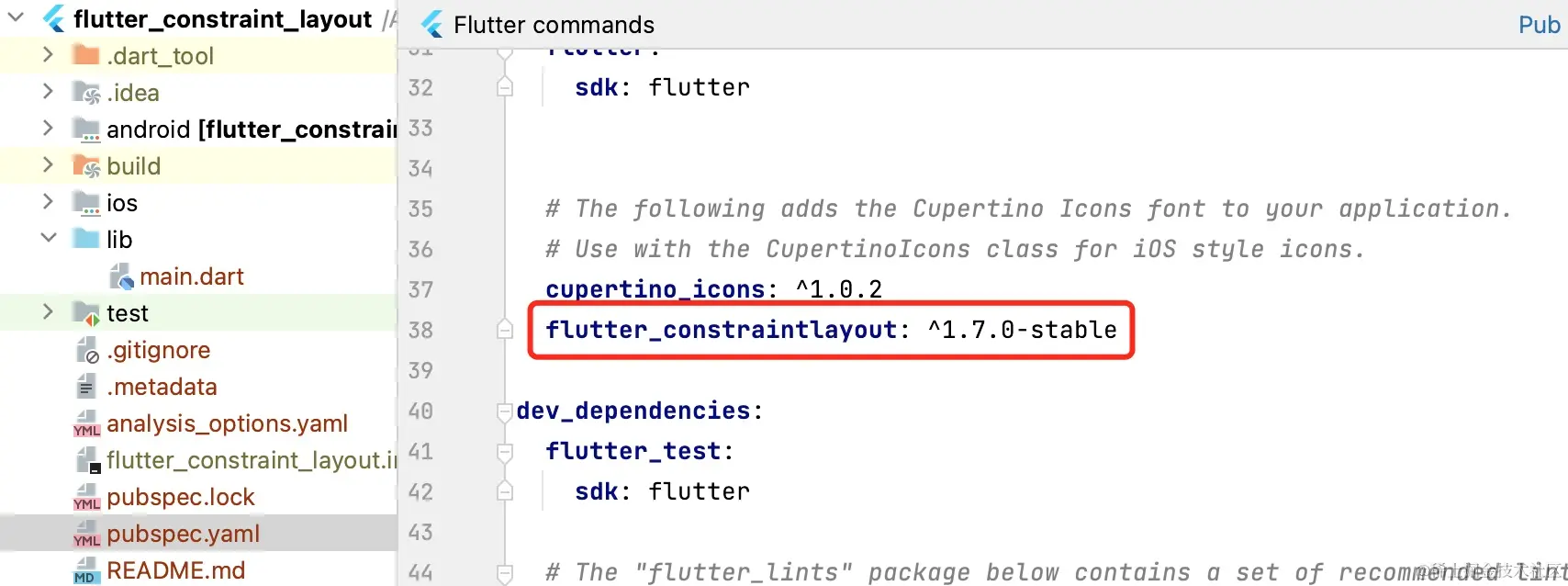Click the .gitignore file icon
Screen dimensions: 1568x586
click(x=87, y=350)
